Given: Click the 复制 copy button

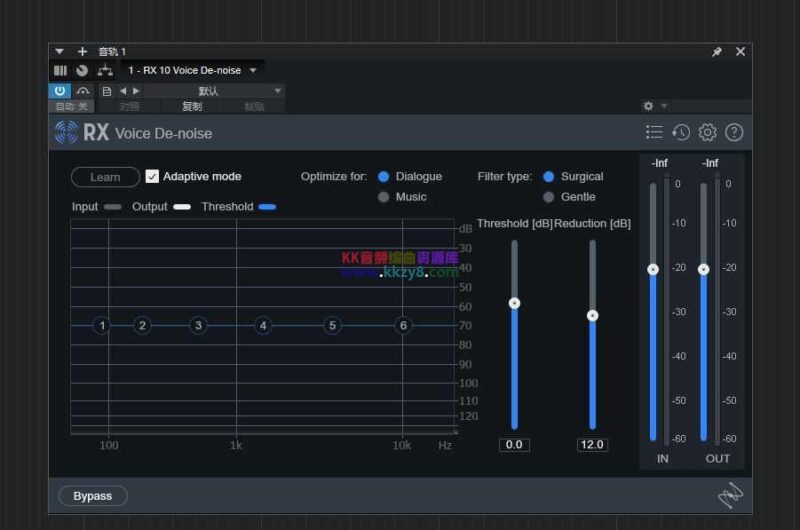Looking at the screenshot, I should 192,106.
